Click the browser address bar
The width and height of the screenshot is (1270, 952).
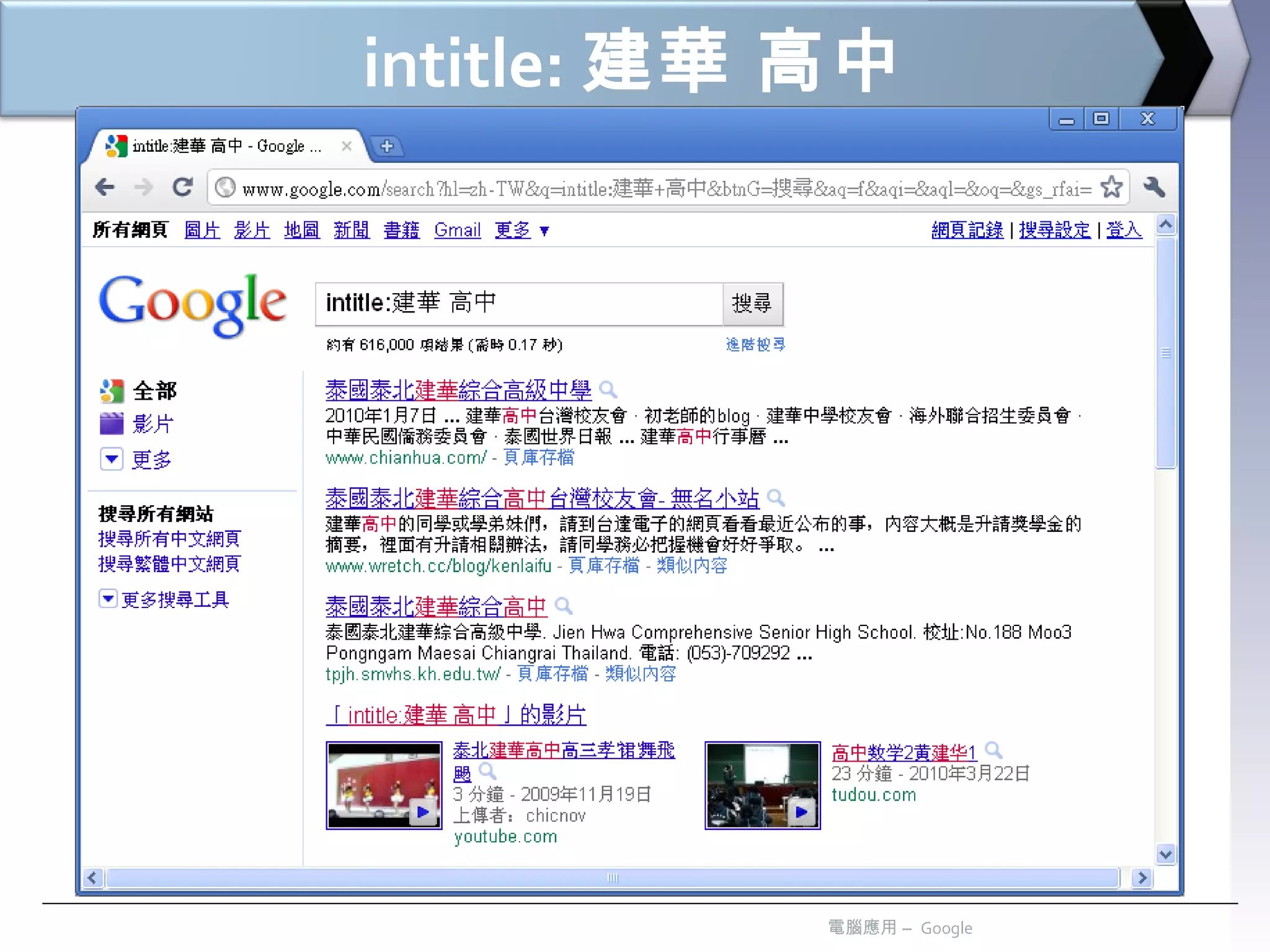pos(667,188)
